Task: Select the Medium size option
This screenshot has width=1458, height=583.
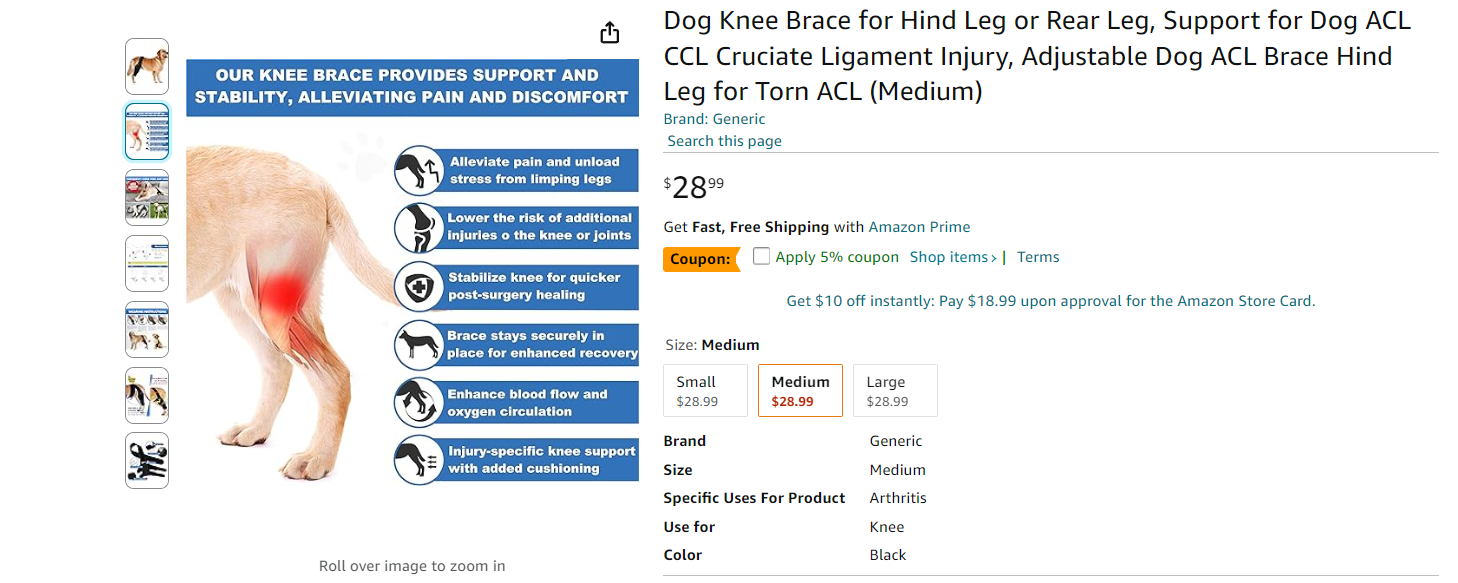Action: coord(800,391)
